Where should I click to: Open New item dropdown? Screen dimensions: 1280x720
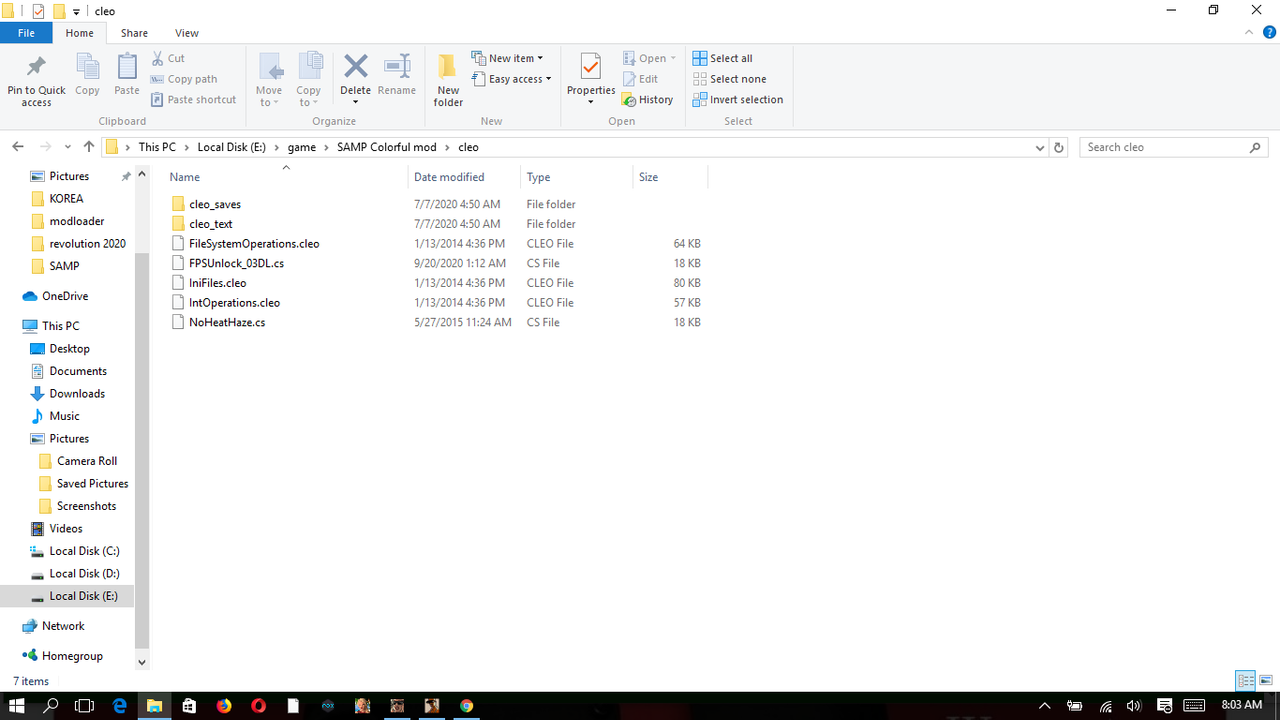[507, 58]
